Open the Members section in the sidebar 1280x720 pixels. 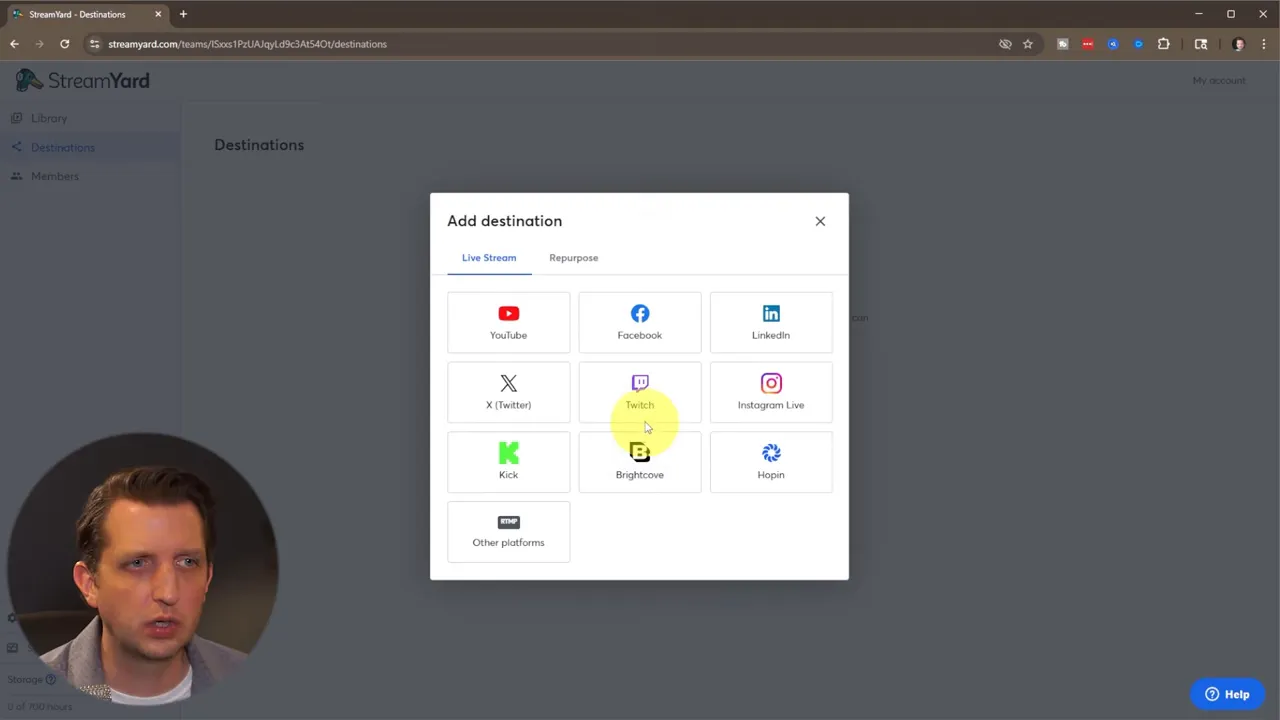(x=55, y=176)
